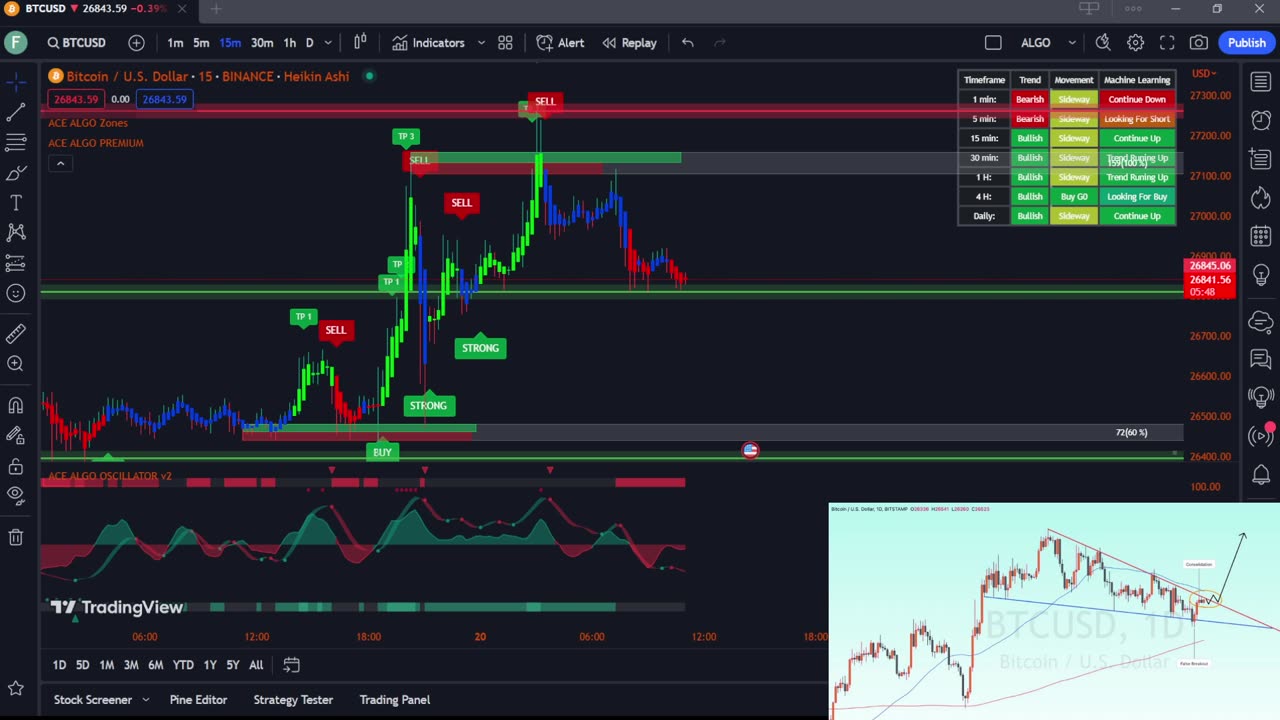Click the add symbol plus icon
1280x720 pixels.
point(136,43)
